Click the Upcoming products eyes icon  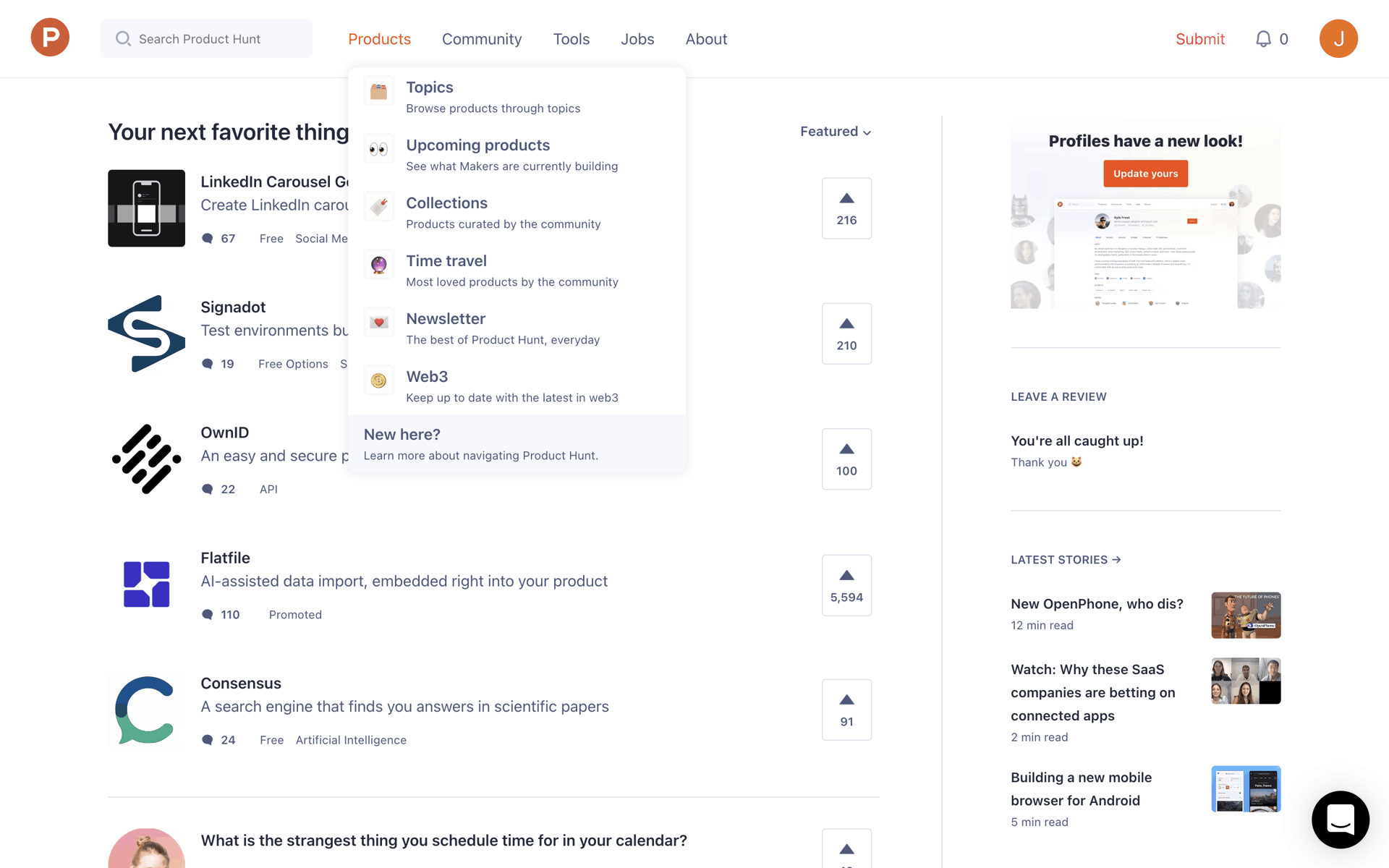click(379, 149)
